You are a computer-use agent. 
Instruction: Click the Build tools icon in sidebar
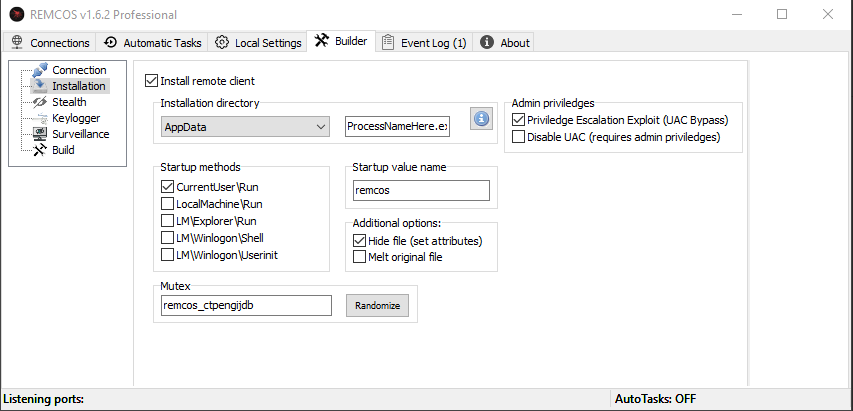click(x=40, y=150)
